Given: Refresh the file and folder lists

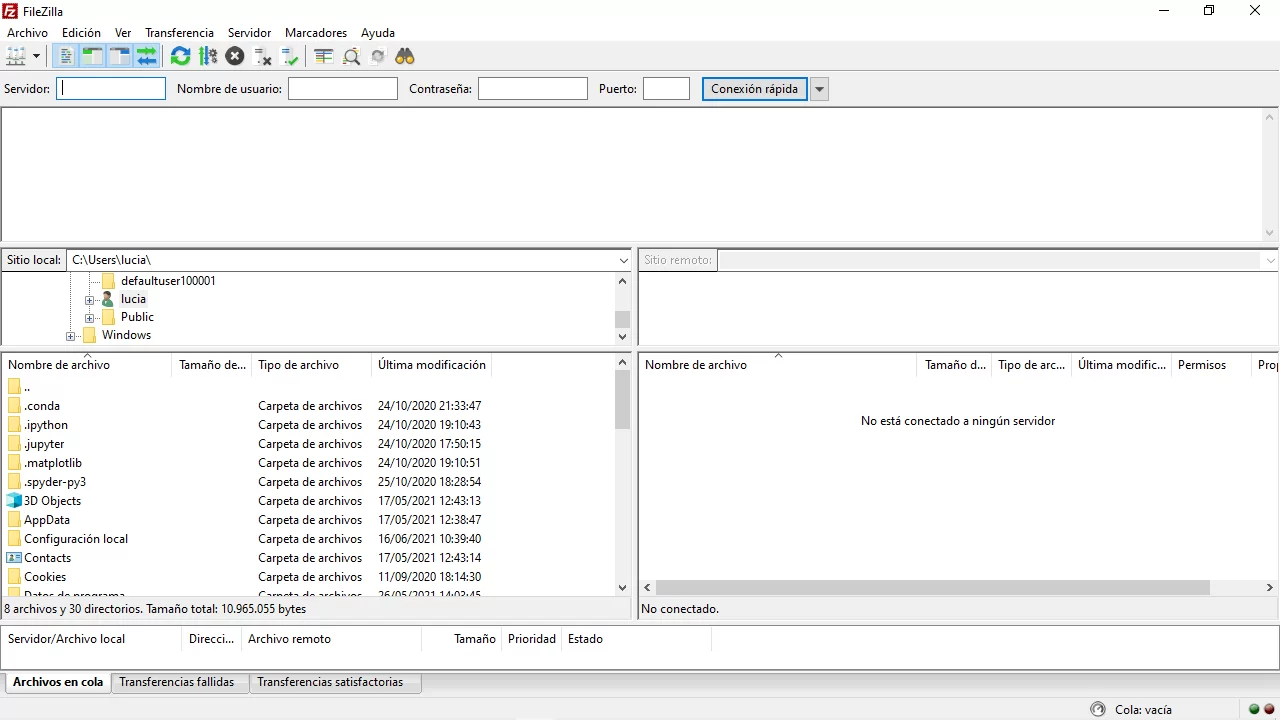Looking at the screenshot, I should pos(180,56).
